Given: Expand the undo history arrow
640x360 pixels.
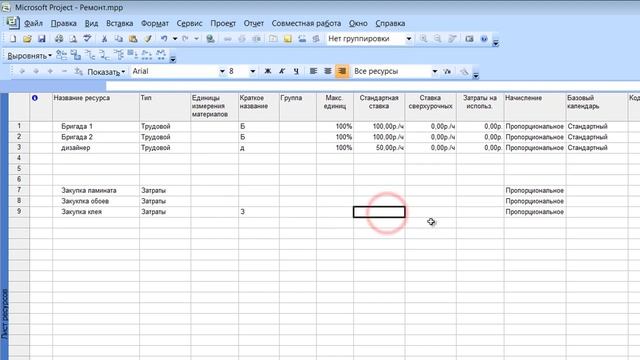Looking at the screenshot, I should click(175, 39).
